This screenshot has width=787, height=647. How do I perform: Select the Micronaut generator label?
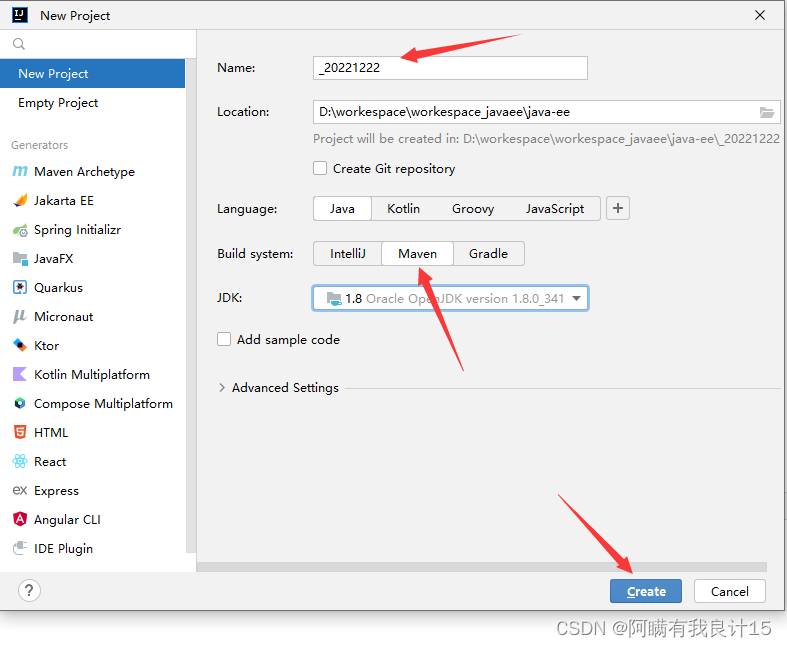pyautogui.click(x=63, y=317)
